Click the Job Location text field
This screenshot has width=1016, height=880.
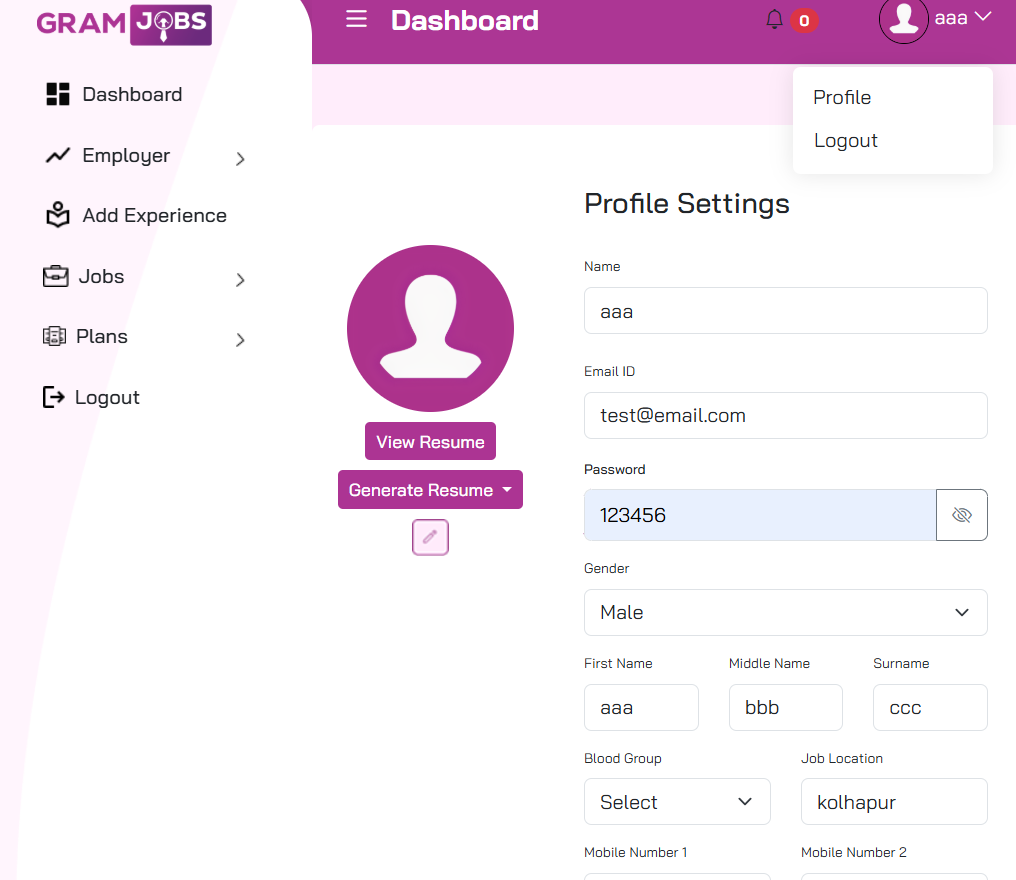pos(893,802)
